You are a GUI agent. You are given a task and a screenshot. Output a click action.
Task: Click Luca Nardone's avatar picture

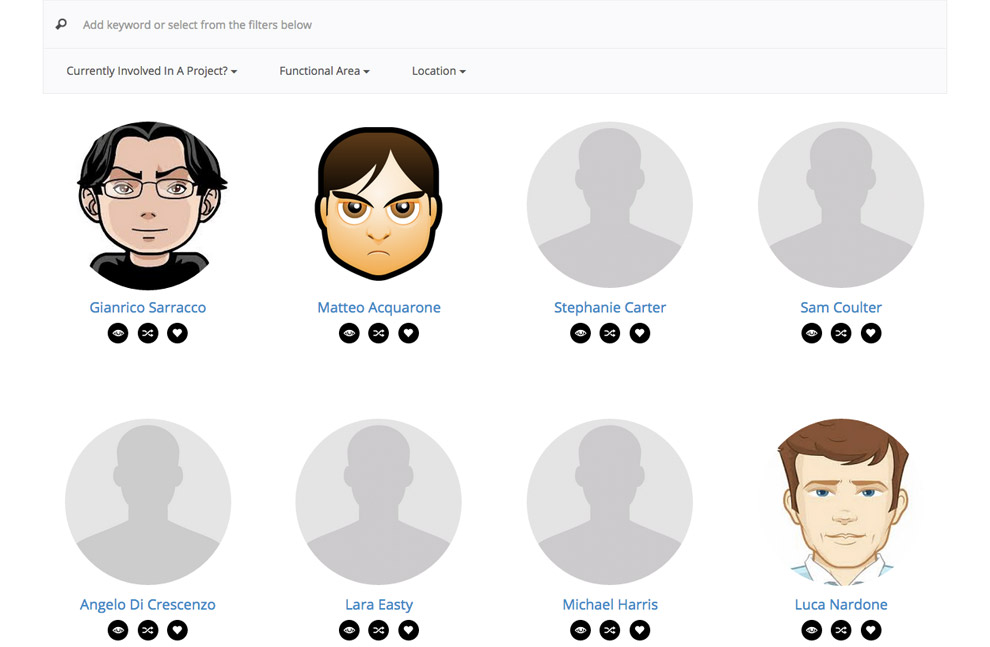(x=843, y=502)
